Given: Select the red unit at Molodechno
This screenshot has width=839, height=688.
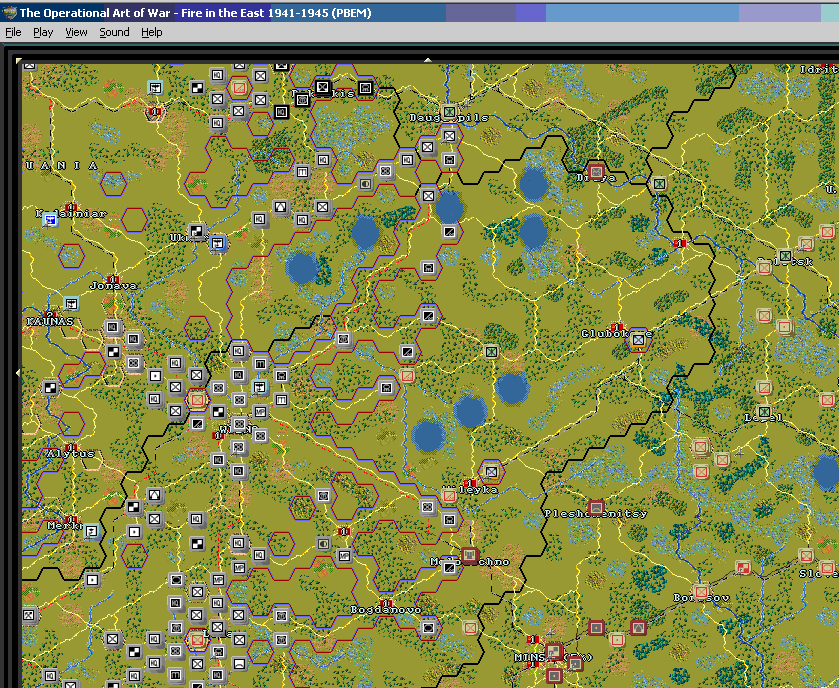Looking at the screenshot, I should click(x=469, y=556).
